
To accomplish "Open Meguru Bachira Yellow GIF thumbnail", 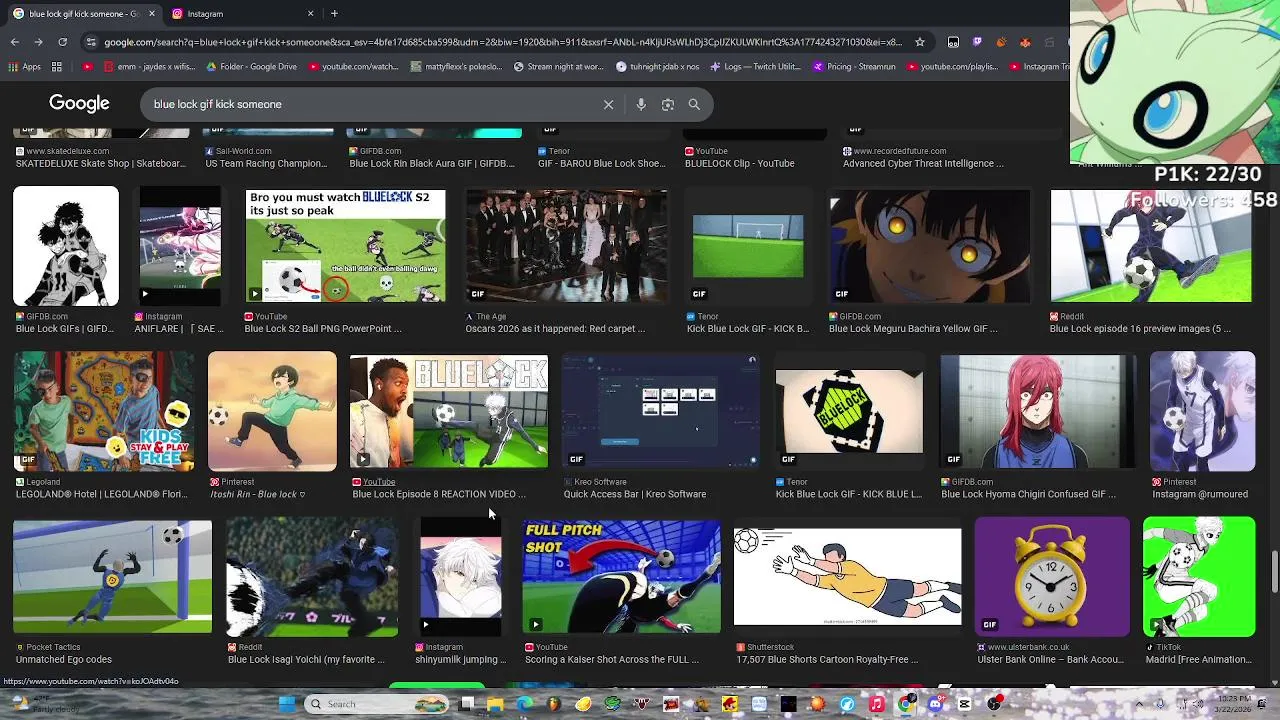I will tap(929, 246).
